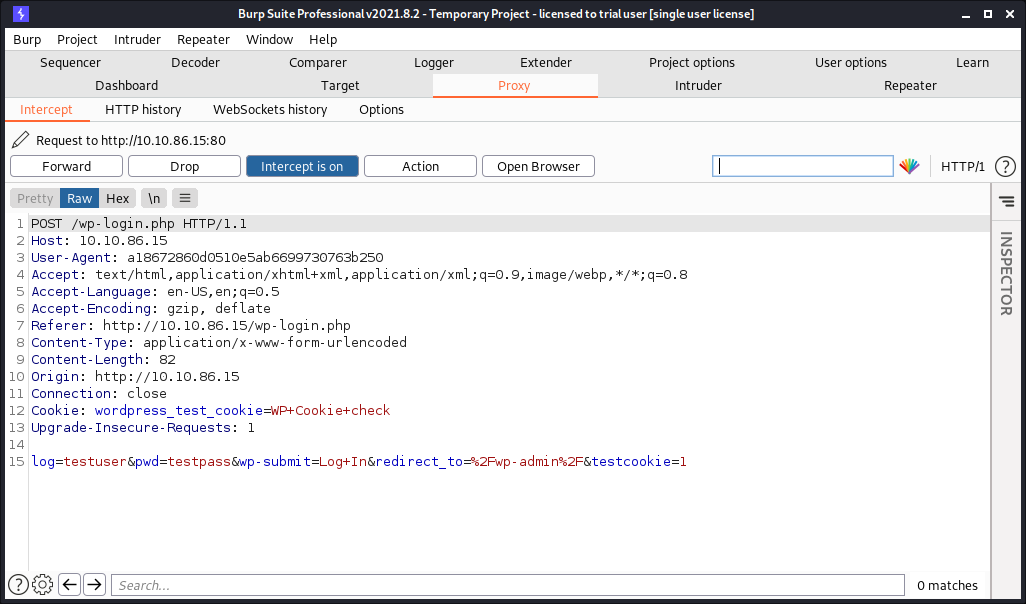The height and width of the screenshot is (604, 1026).
Task: Toggle the editor hamburger options menu
Action: click(185, 198)
